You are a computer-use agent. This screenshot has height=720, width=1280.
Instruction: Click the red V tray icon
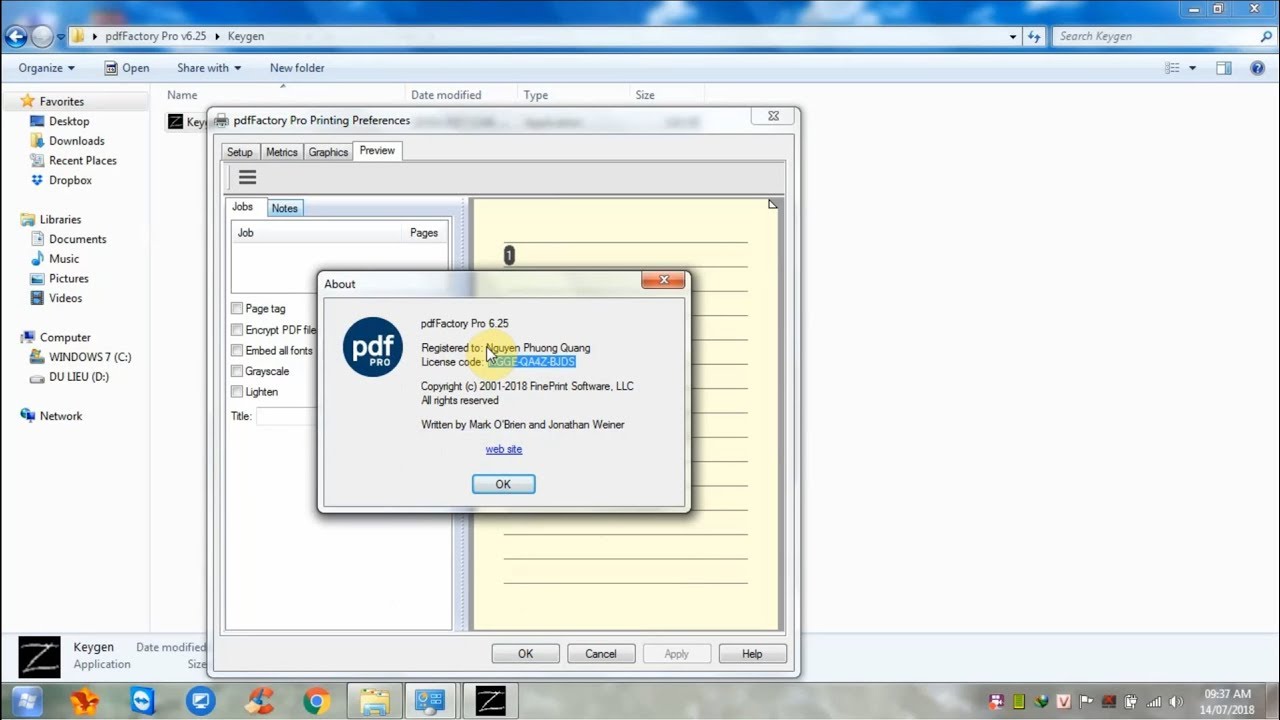tap(1063, 701)
